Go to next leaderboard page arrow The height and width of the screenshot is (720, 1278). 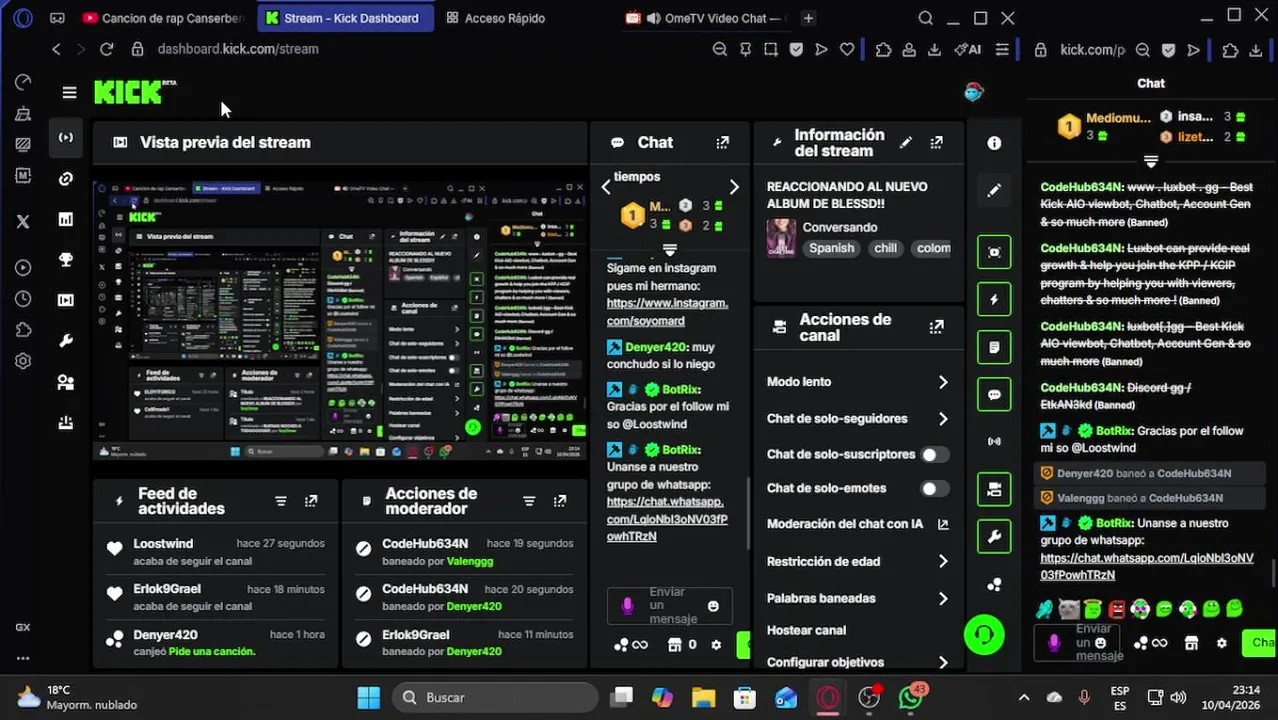734,187
